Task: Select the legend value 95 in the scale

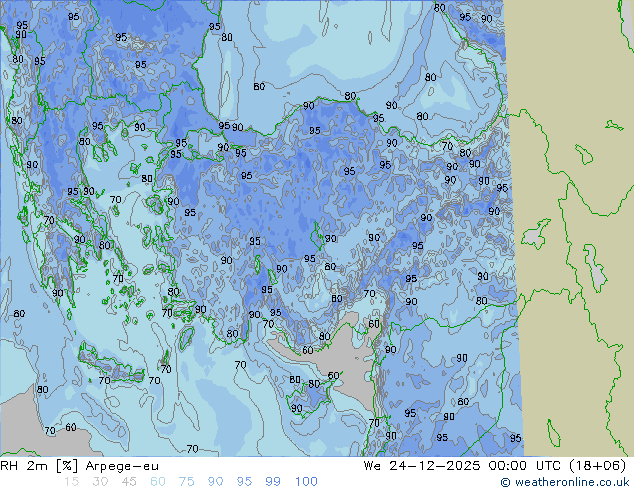Action: 244,482
